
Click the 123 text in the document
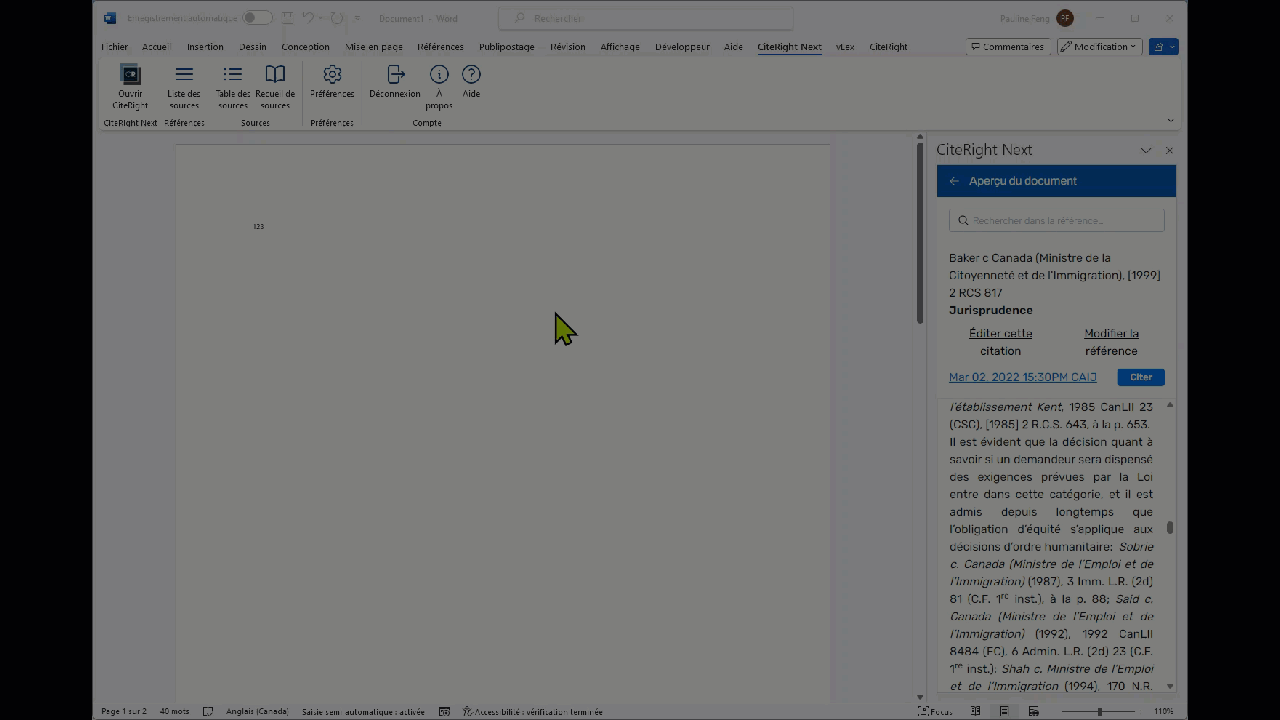(x=258, y=226)
